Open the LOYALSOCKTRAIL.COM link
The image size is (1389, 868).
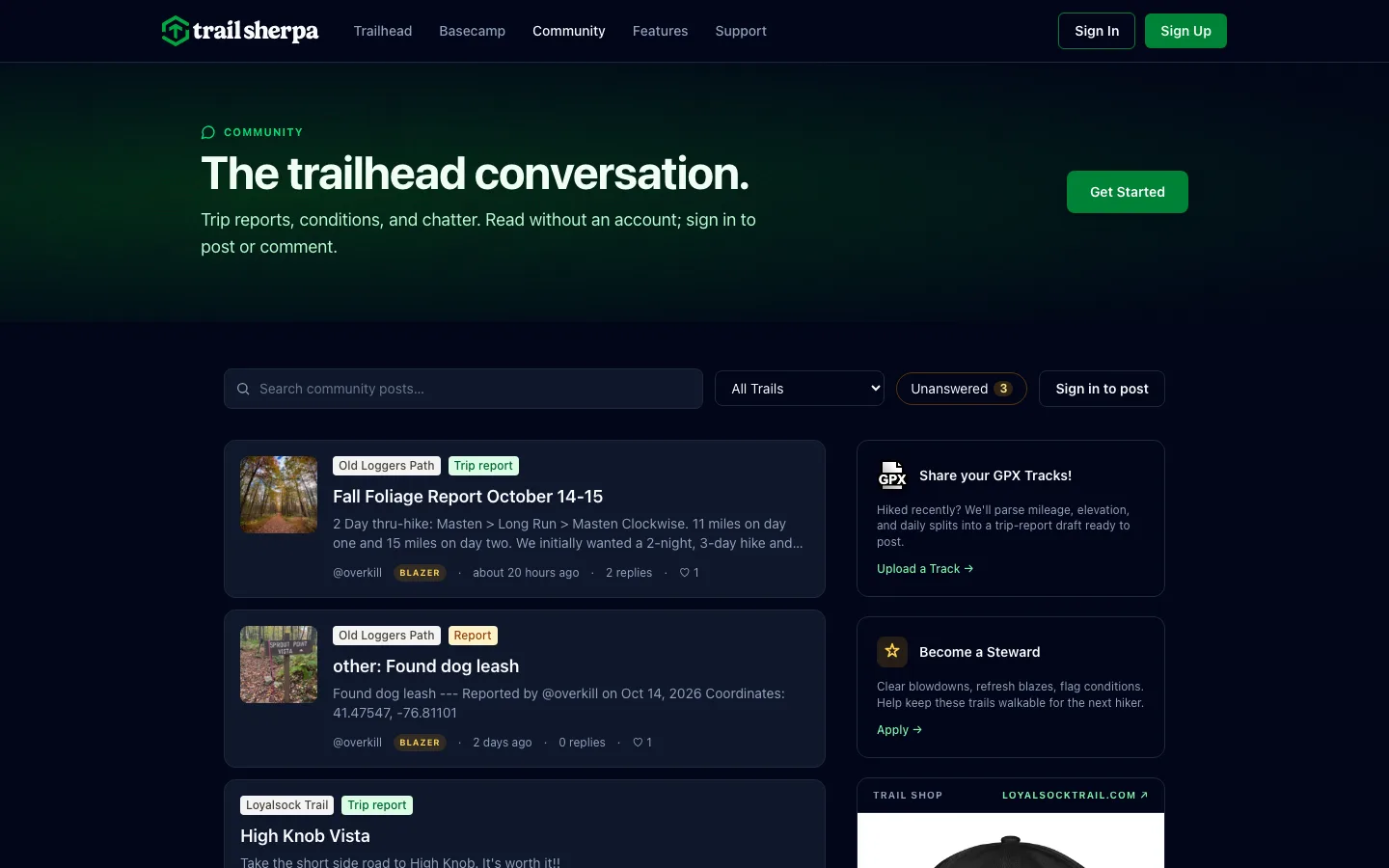(1076, 796)
